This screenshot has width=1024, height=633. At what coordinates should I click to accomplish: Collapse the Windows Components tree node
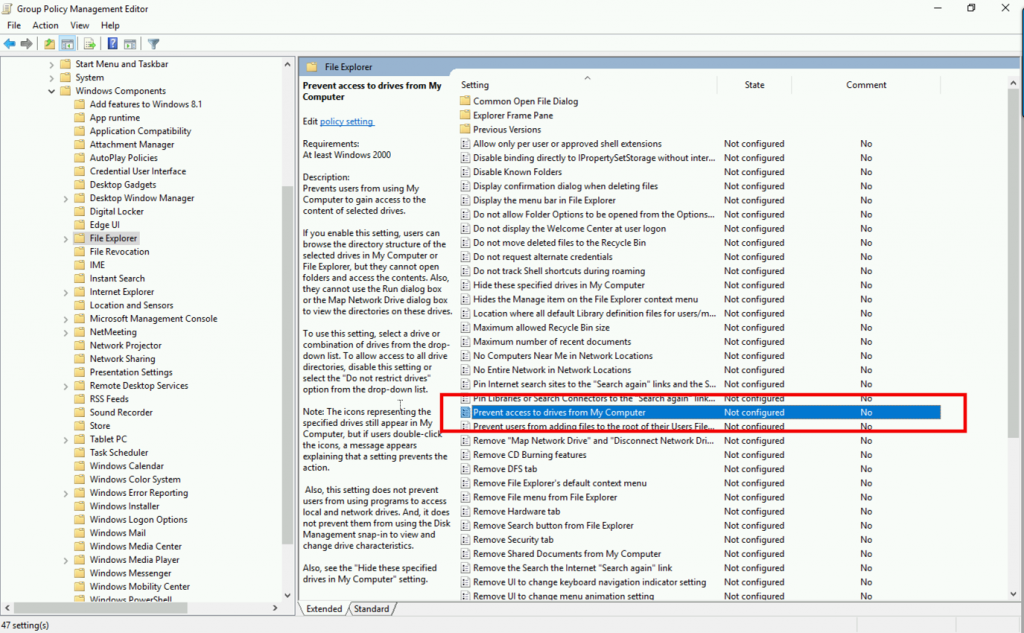[x=50, y=90]
